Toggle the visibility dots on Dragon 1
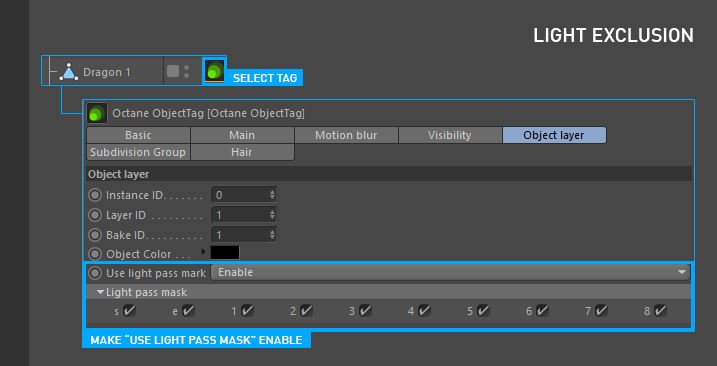Image resolution: width=717 pixels, height=366 pixels. pos(187,71)
